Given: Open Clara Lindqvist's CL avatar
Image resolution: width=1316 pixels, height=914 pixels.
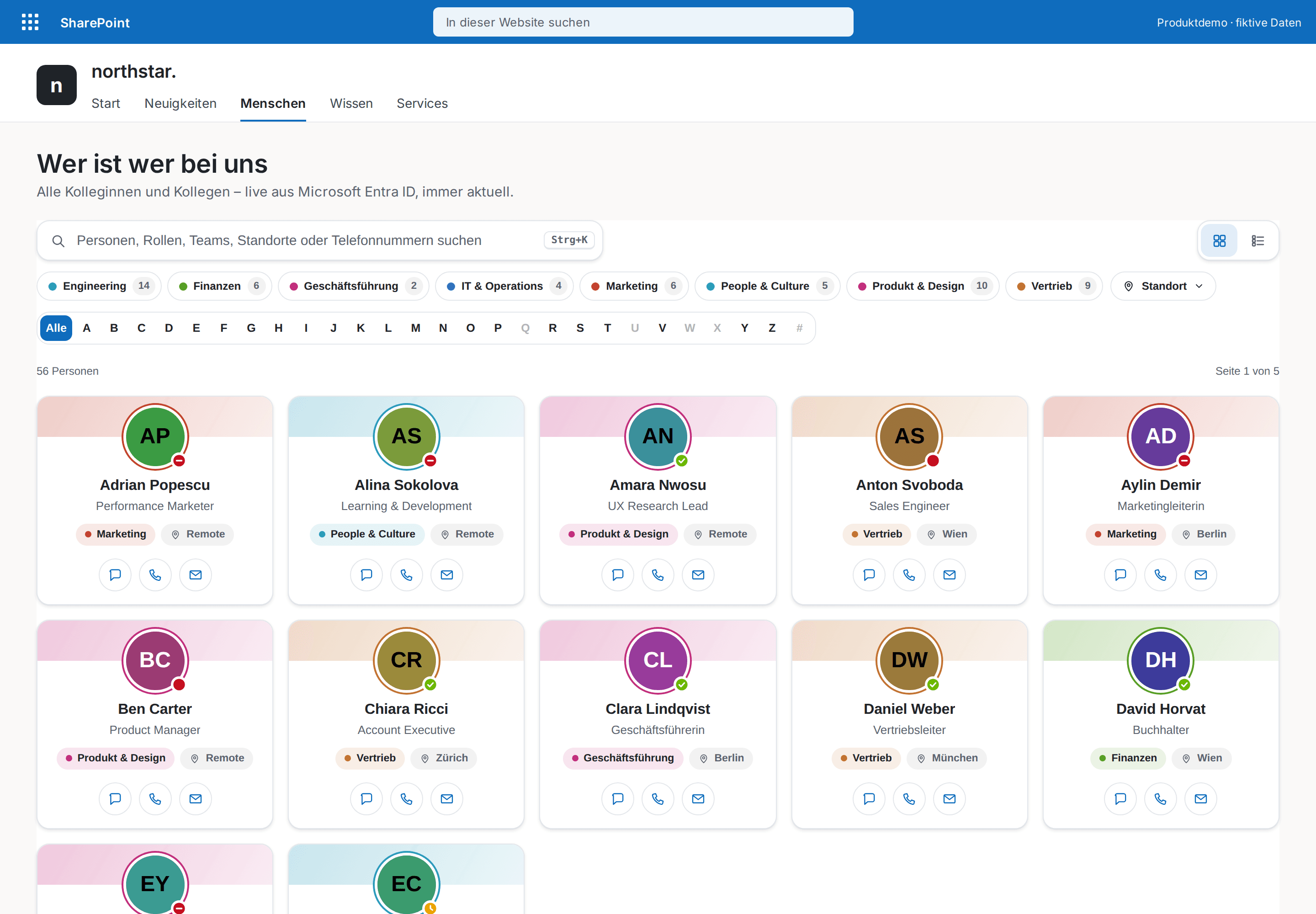Looking at the screenshot, I should coord(658,660).
